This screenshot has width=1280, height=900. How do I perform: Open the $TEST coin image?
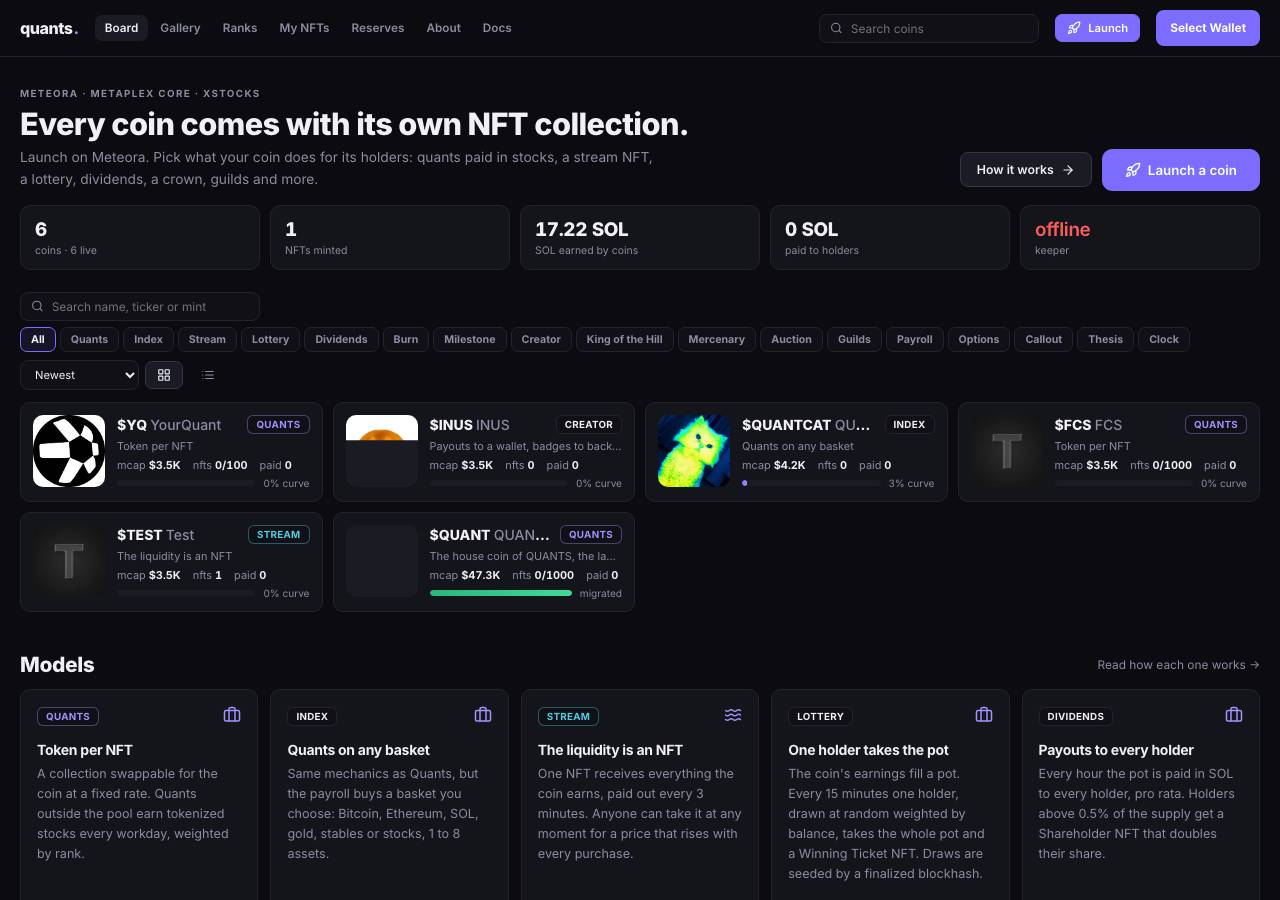point(69,561)
